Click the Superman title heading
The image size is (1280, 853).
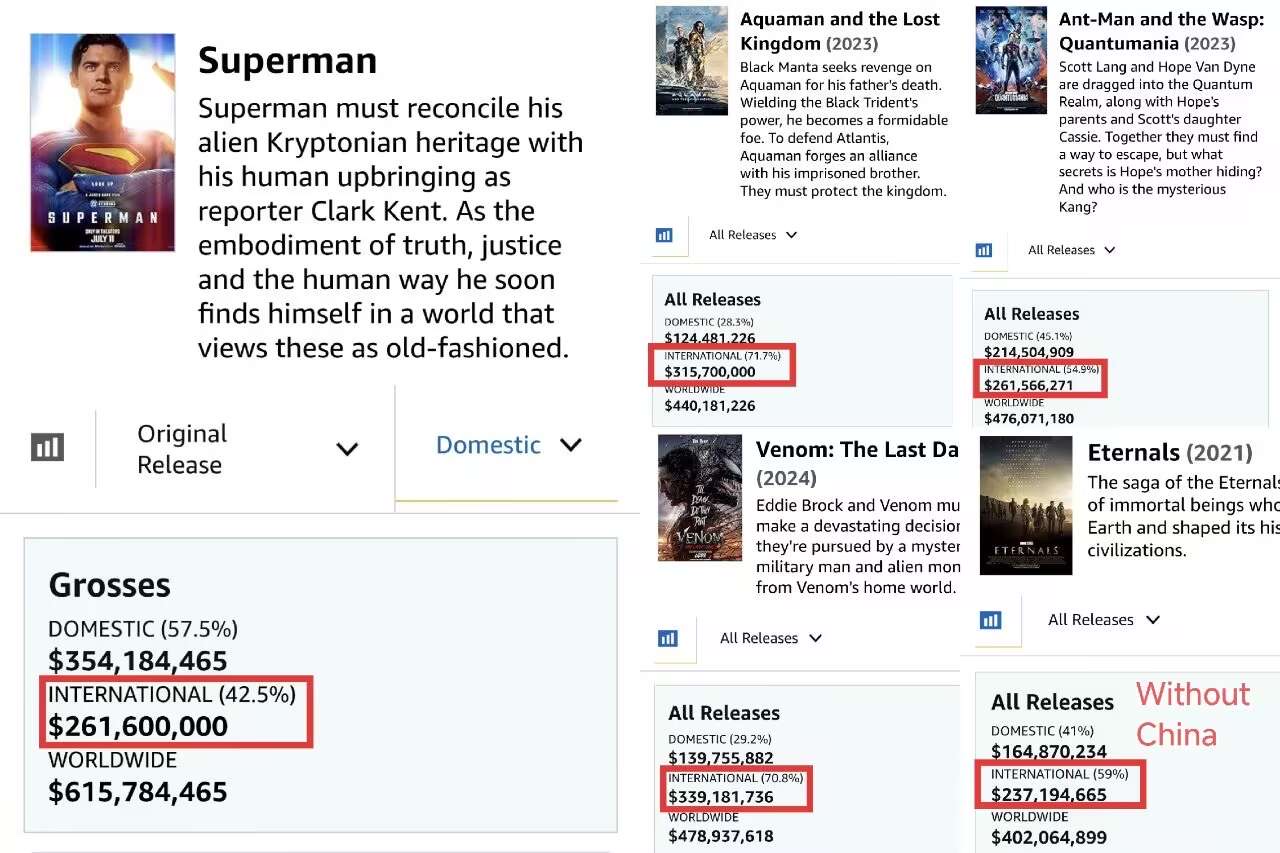click(287, 61)
